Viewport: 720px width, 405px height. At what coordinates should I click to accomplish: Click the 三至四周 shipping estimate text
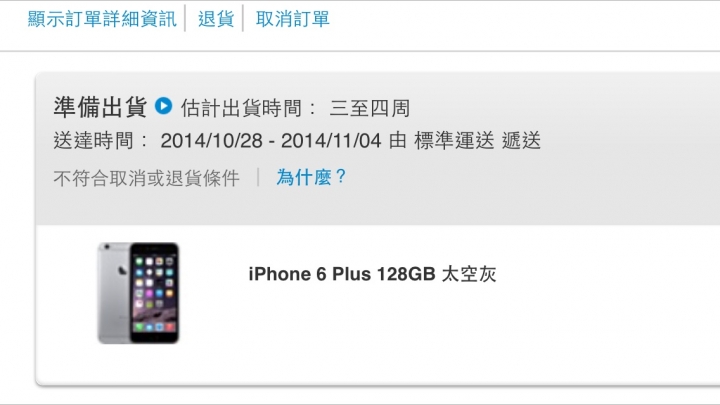coord(370,108)
